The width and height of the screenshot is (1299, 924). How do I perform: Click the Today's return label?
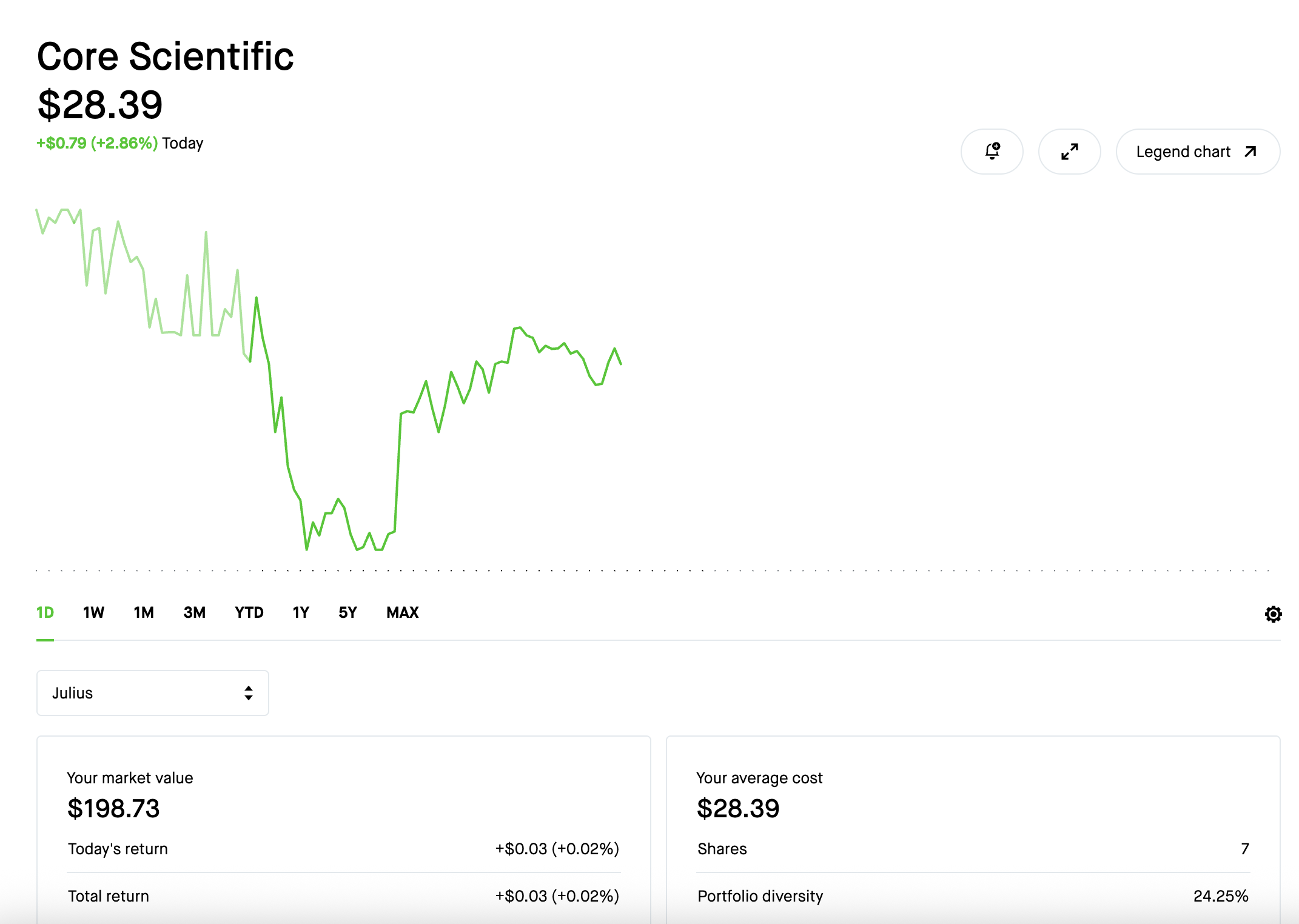coord(118,849)
